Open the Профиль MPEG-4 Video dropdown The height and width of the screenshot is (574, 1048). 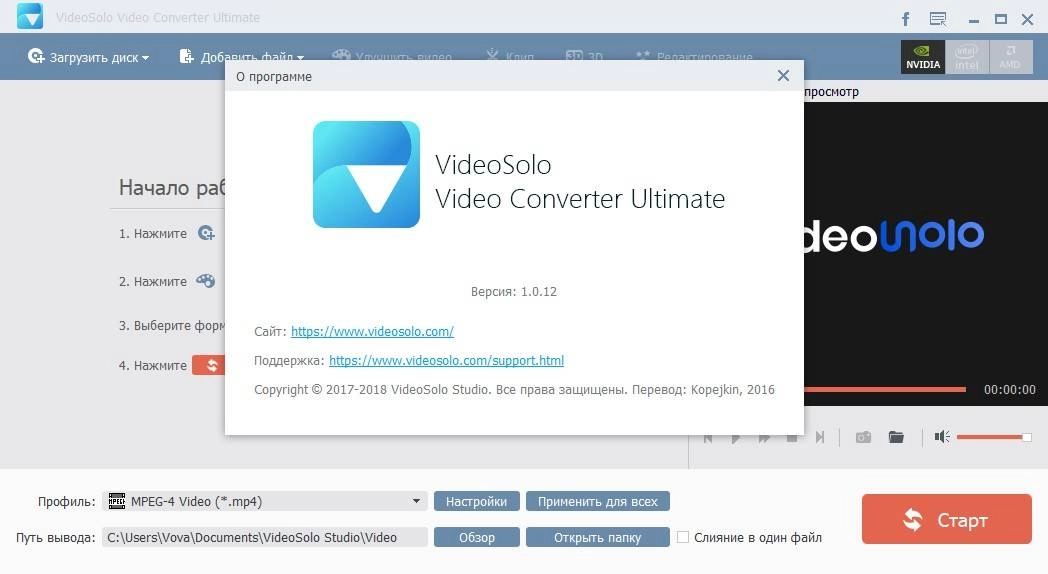(265, 501)
